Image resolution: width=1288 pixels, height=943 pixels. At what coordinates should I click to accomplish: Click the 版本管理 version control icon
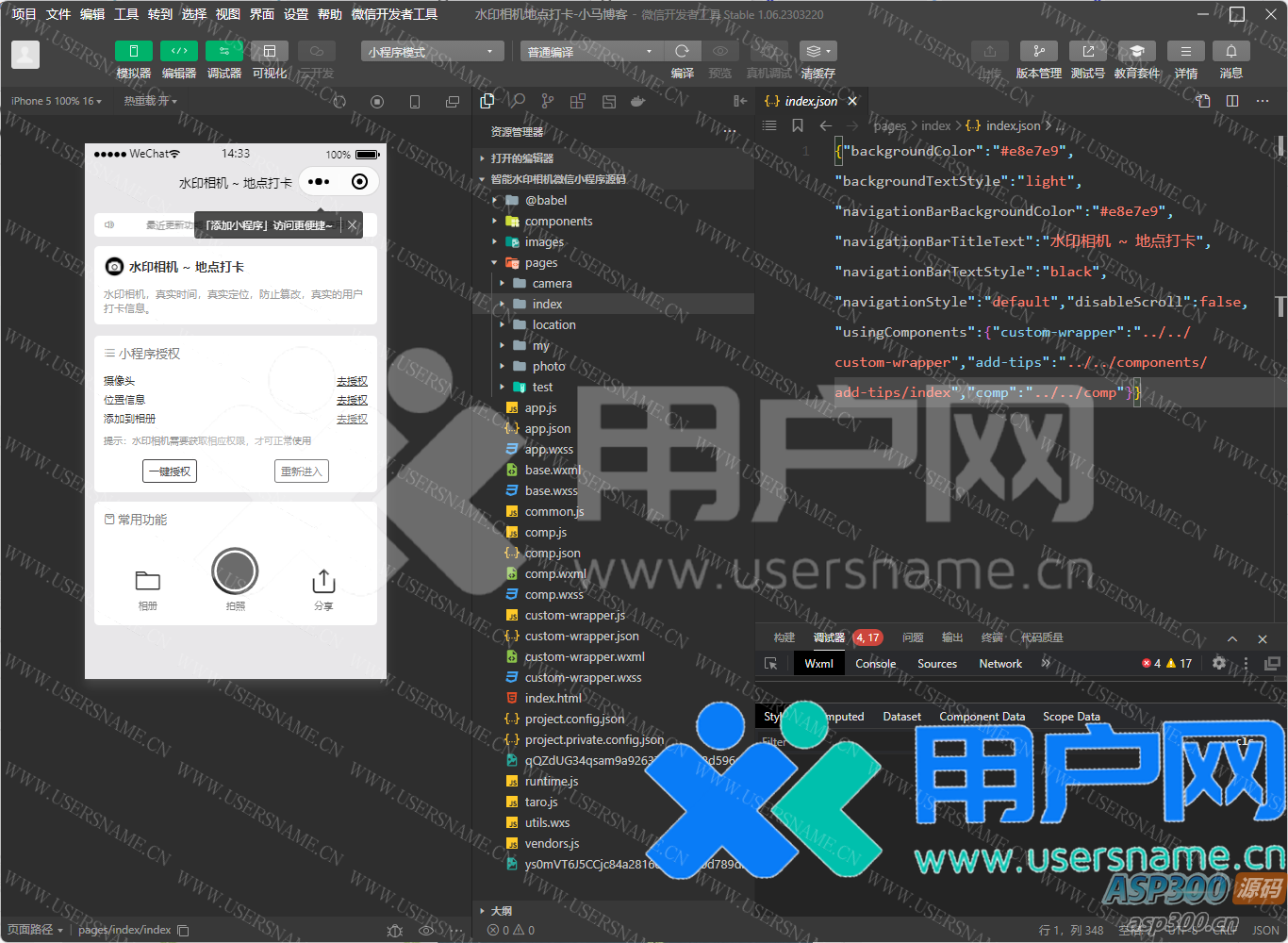point(1038,51)
